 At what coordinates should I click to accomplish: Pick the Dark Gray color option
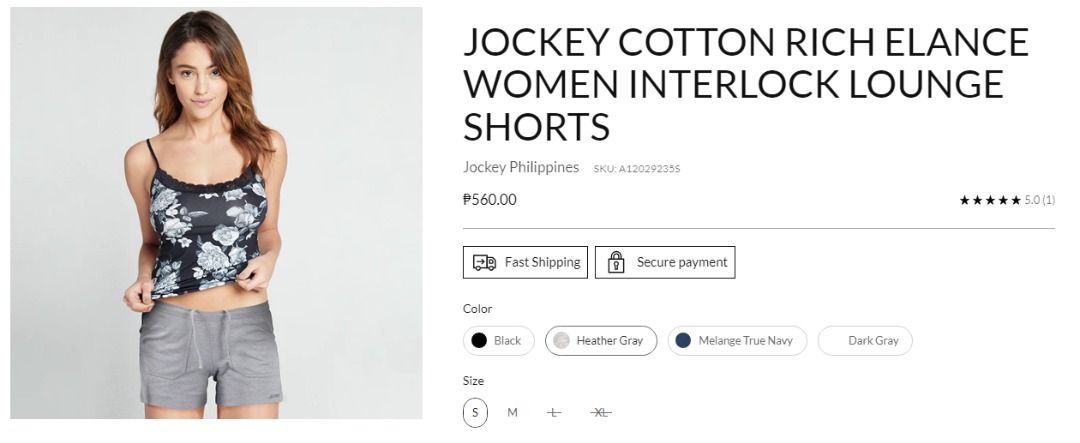point(865,341)
